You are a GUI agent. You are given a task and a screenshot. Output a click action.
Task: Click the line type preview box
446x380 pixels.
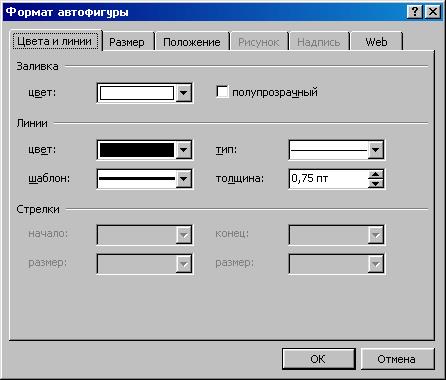(329, 150)
